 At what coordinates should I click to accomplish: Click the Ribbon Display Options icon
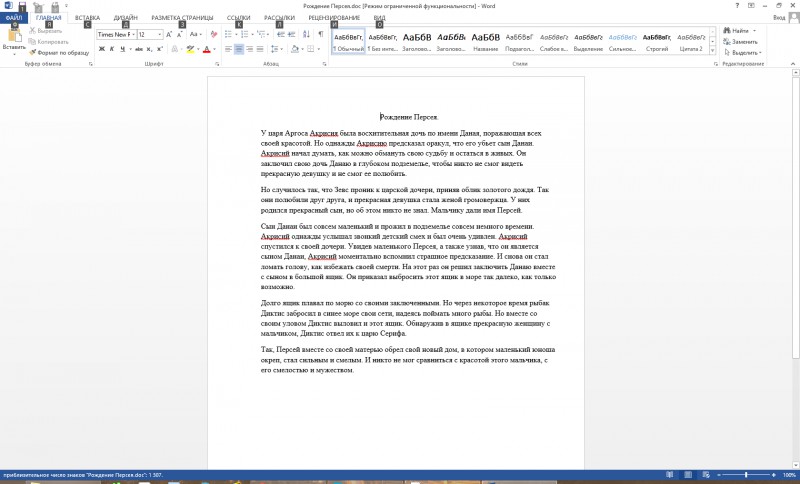coord(751,6)
